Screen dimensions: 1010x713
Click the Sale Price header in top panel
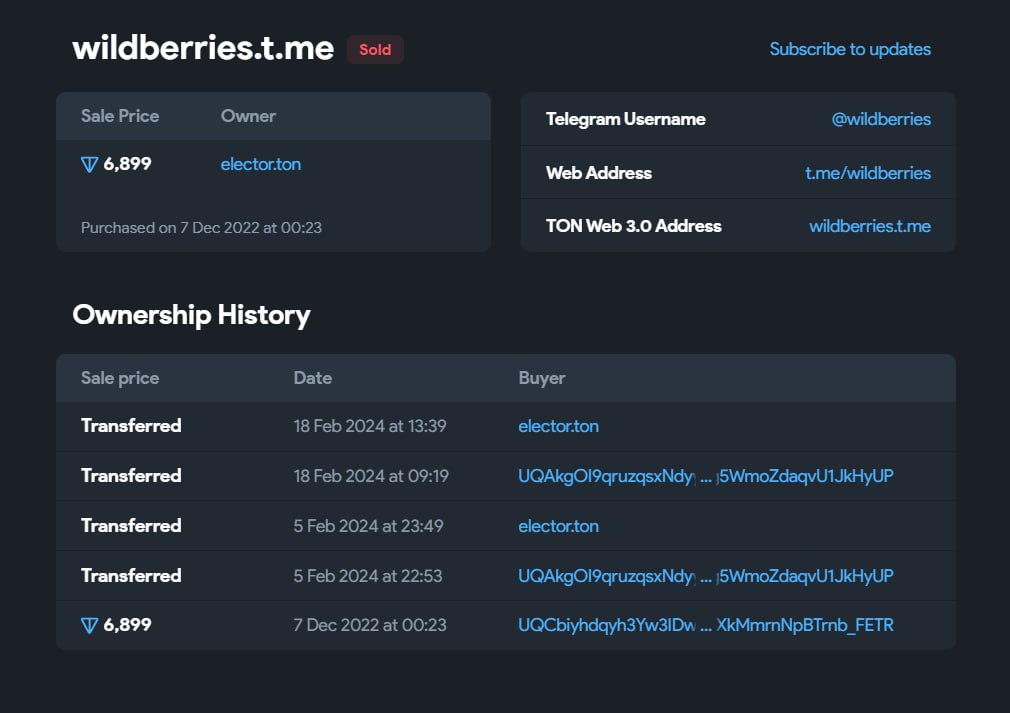pos(120,116)
